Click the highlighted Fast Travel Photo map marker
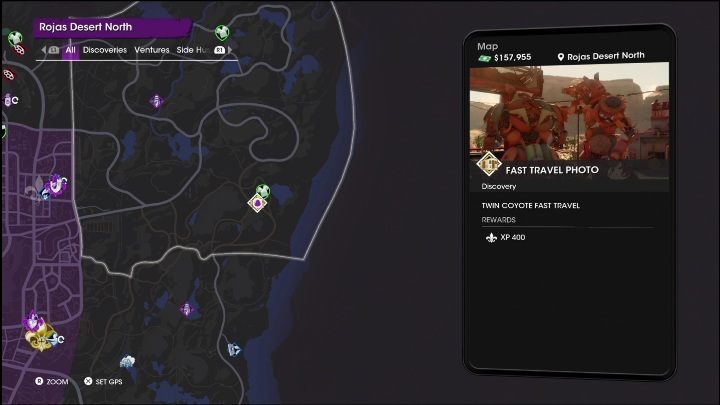The height and width of the screenshot is (405, 720). pyautogui.click(x=258, y=202)
